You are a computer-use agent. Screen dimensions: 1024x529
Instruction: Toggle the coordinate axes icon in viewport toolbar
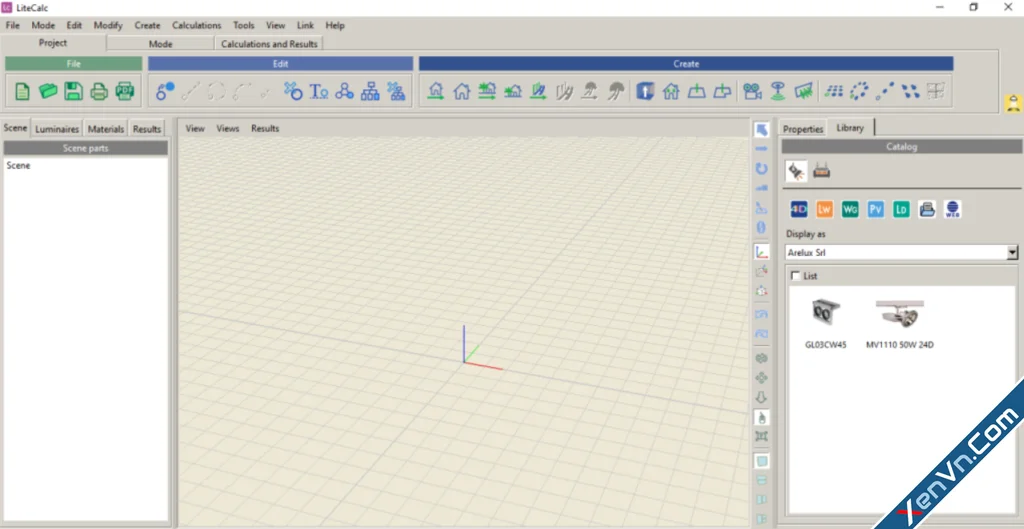click(x=761, y=251)
